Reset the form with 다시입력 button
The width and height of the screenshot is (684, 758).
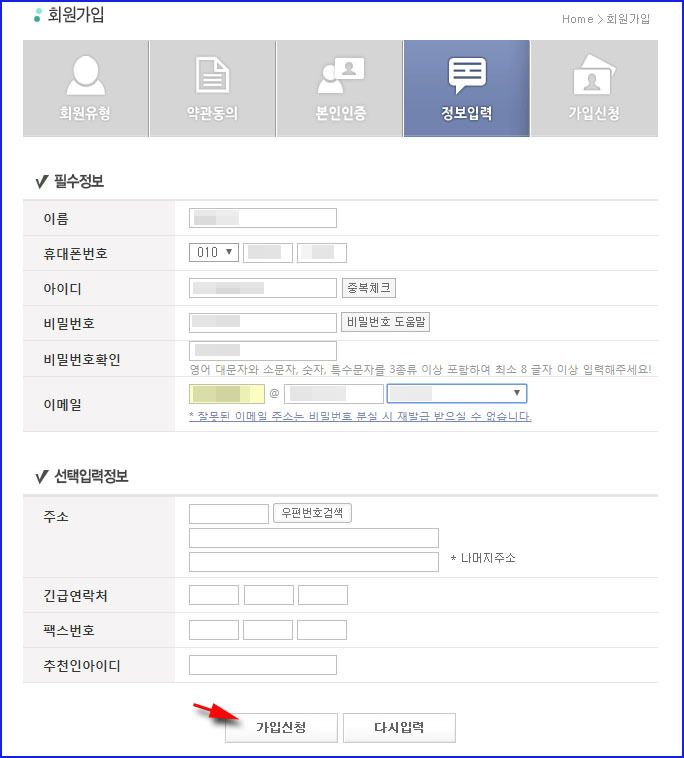399,728
